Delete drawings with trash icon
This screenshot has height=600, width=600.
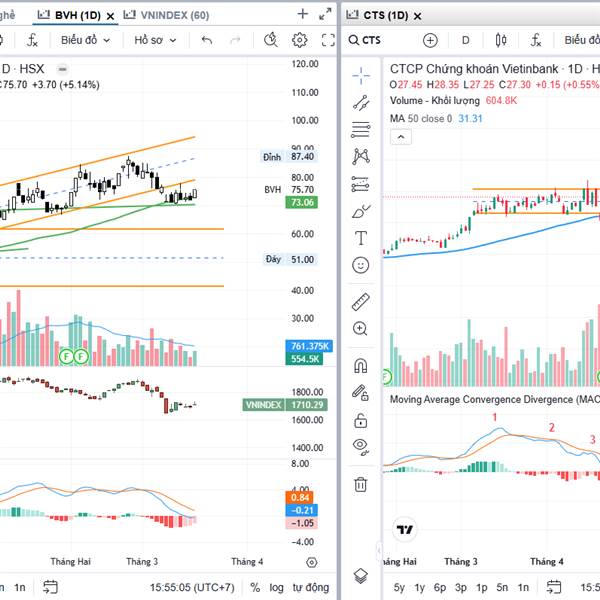[x=361, y=484]
